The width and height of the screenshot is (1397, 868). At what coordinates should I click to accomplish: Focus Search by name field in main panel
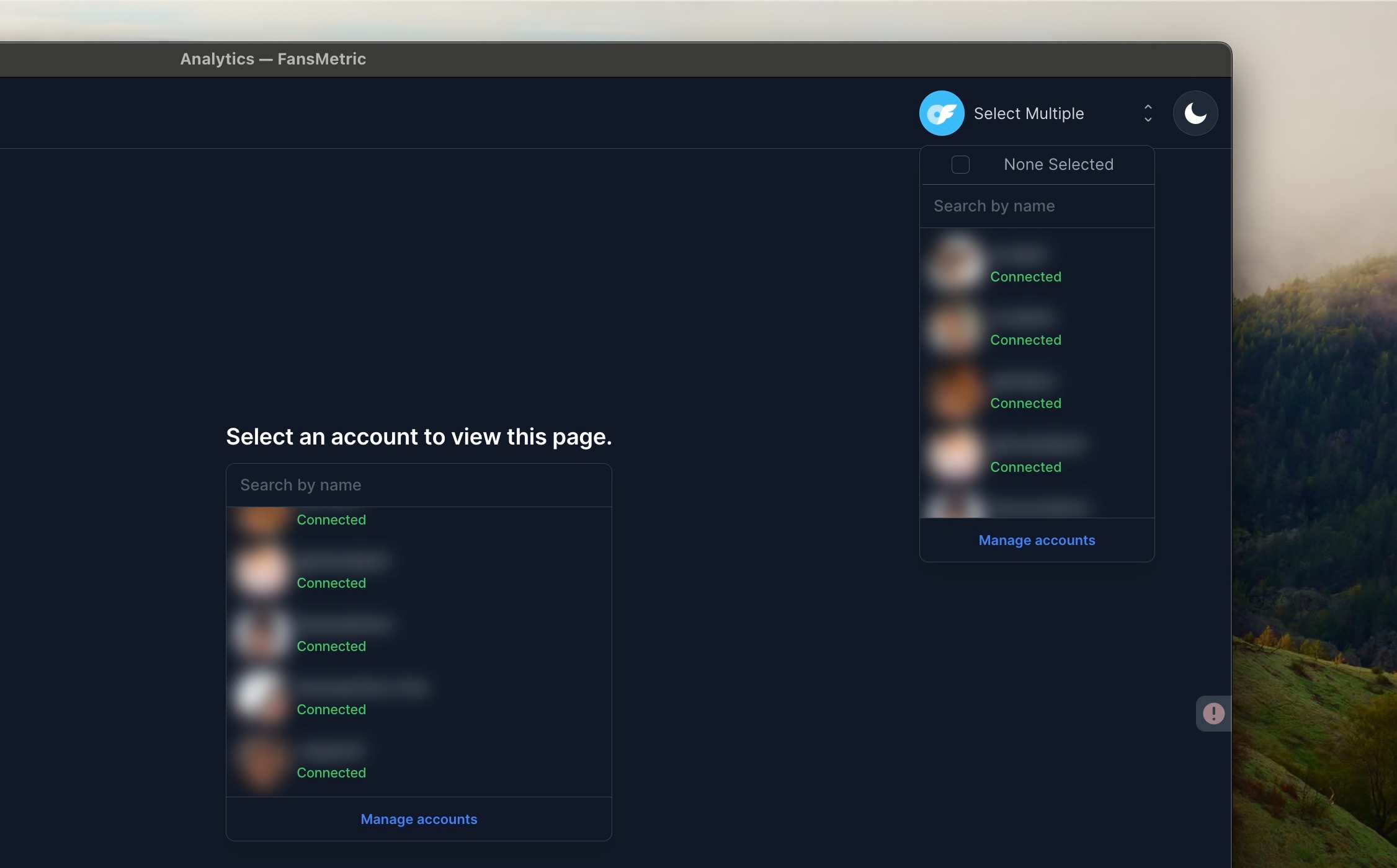pos(419,485)
